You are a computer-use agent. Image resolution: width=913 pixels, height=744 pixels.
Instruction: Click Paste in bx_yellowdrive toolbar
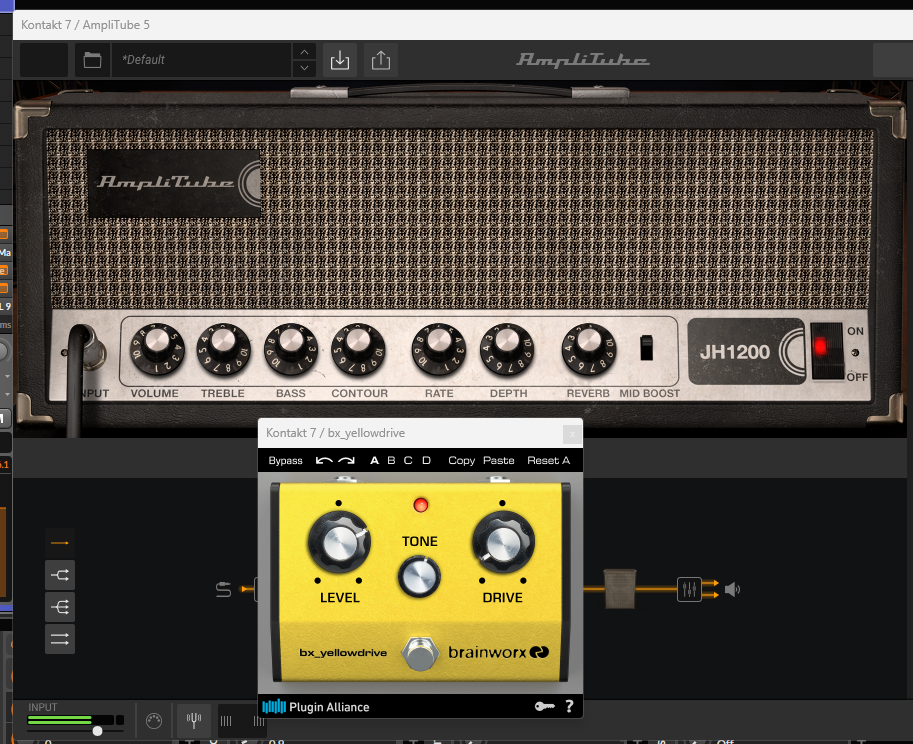click(x=498, y=460)
